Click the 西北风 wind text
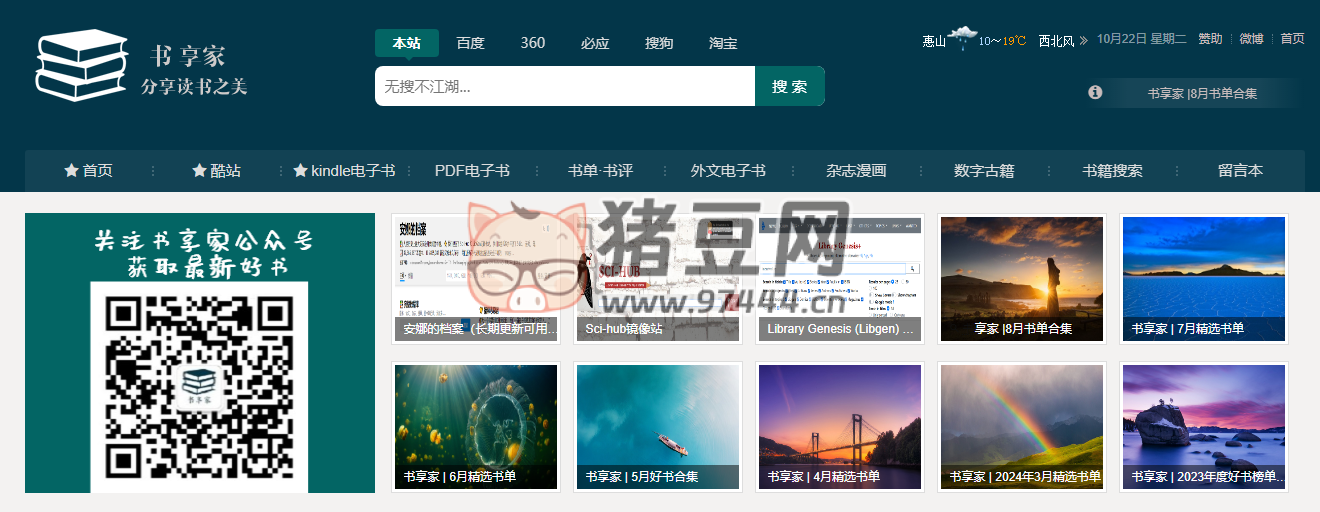This screenshot has height=512, width=1320. (x=1056, y=41)
